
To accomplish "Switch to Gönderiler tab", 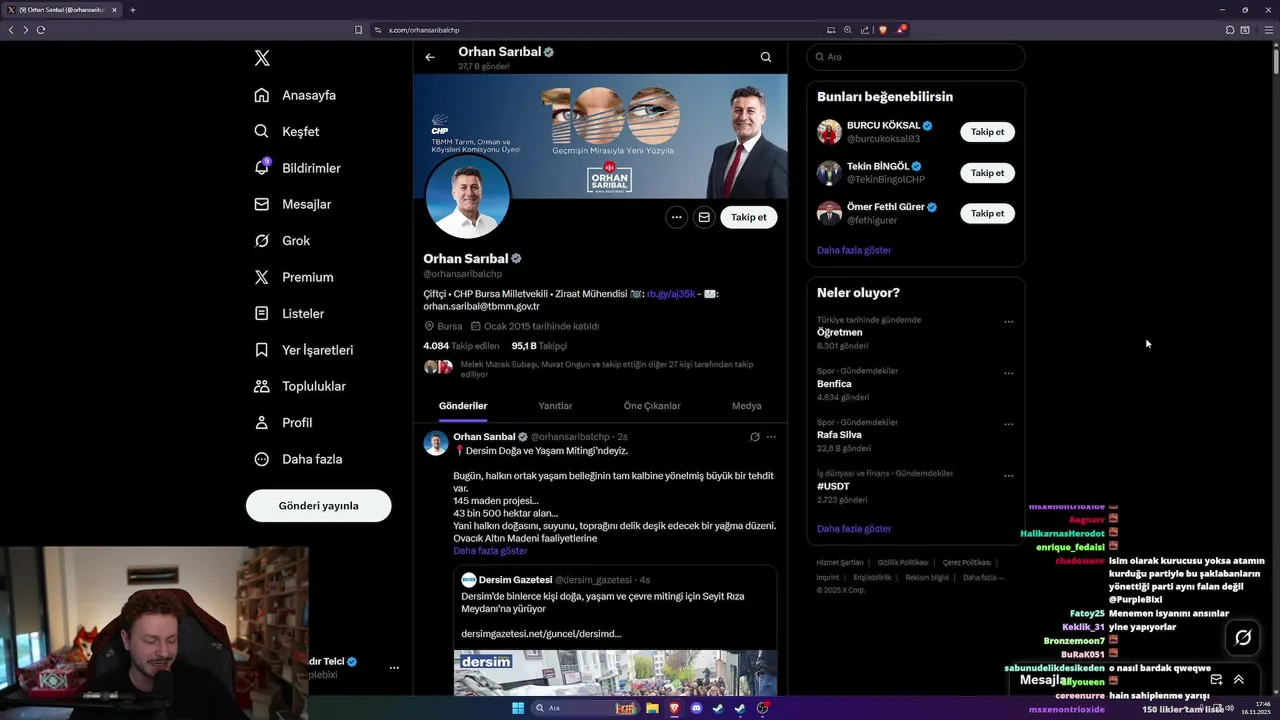I will click(x=463, y=406).
